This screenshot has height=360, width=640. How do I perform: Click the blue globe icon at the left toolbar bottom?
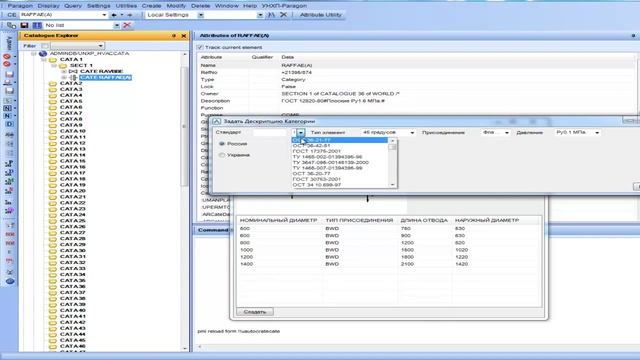[x=10, y=281]
